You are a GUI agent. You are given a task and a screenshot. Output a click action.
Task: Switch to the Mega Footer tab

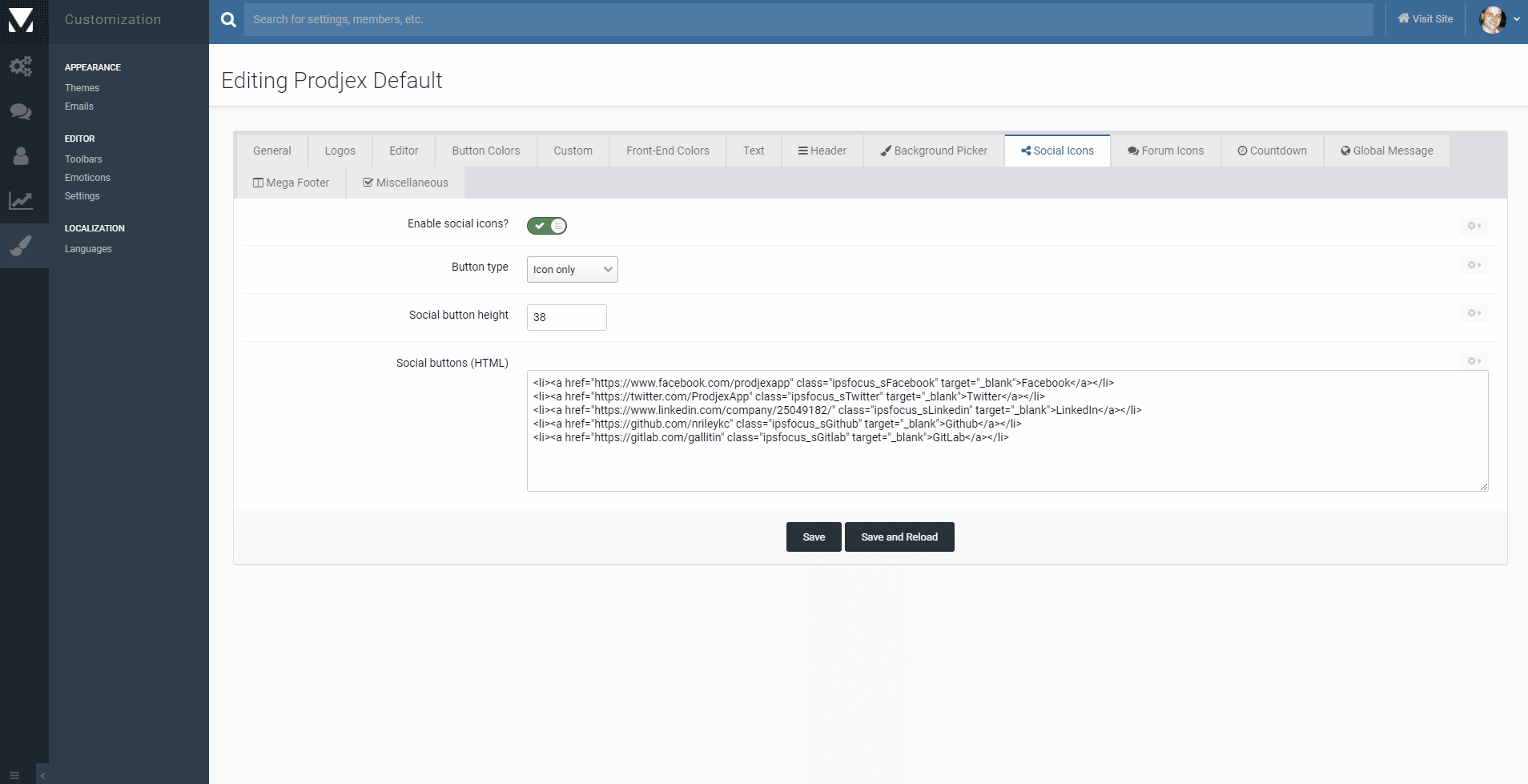pyautogui.click(x=292, y=183)
